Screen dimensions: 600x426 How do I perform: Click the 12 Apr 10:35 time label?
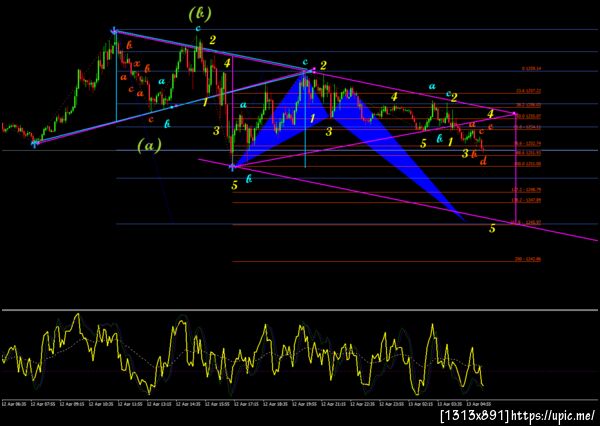tap(100, 404)
